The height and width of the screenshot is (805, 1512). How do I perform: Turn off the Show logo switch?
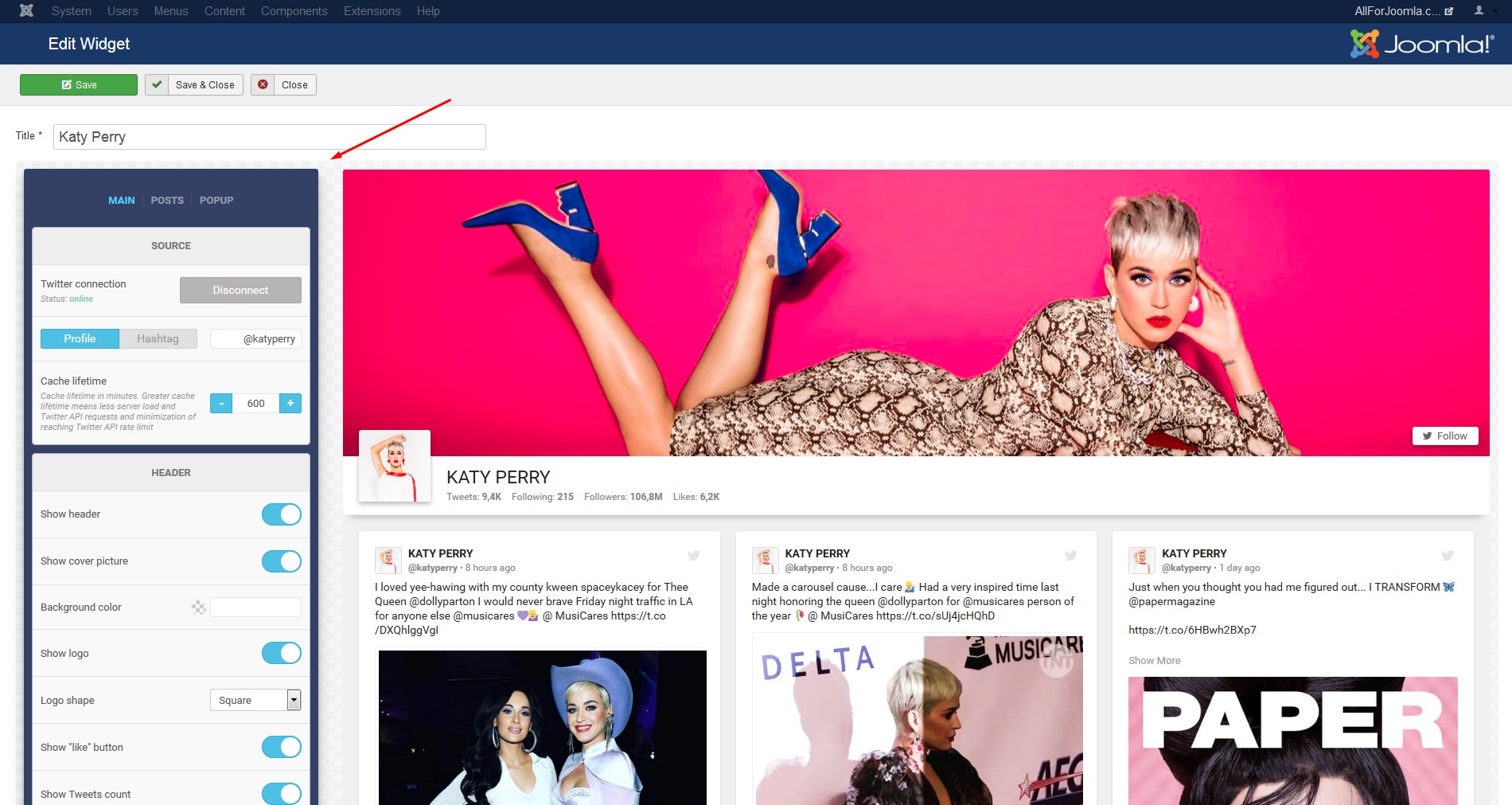click(x=281, y=654)
